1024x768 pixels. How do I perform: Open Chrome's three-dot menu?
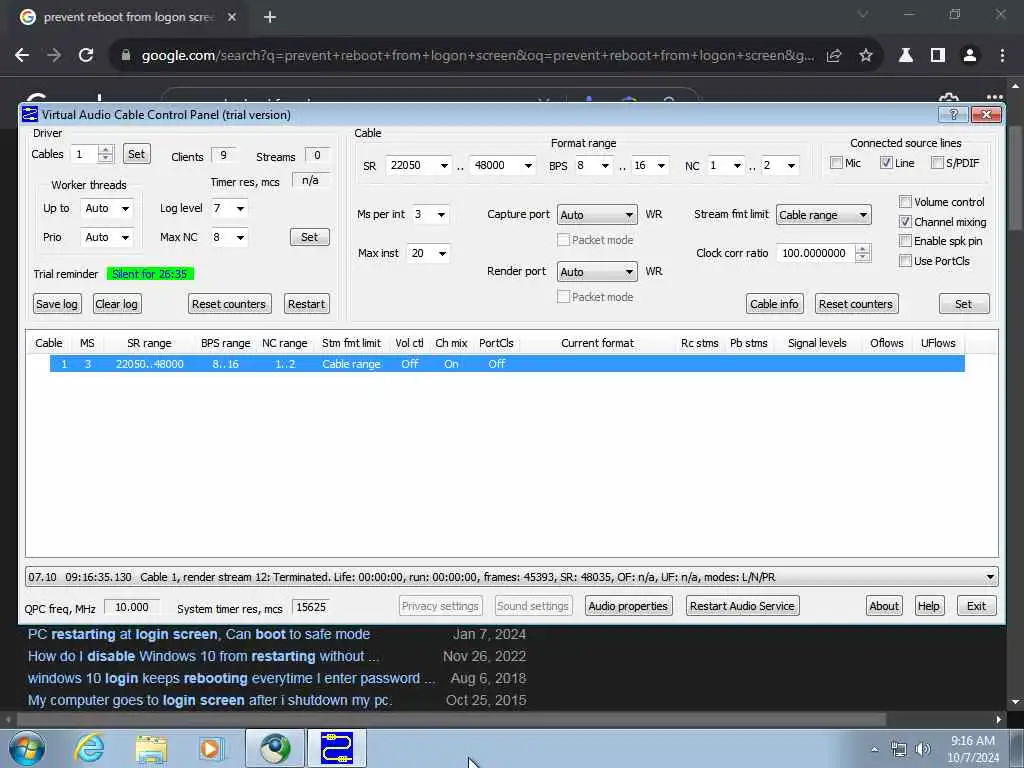click(1002, 56)
